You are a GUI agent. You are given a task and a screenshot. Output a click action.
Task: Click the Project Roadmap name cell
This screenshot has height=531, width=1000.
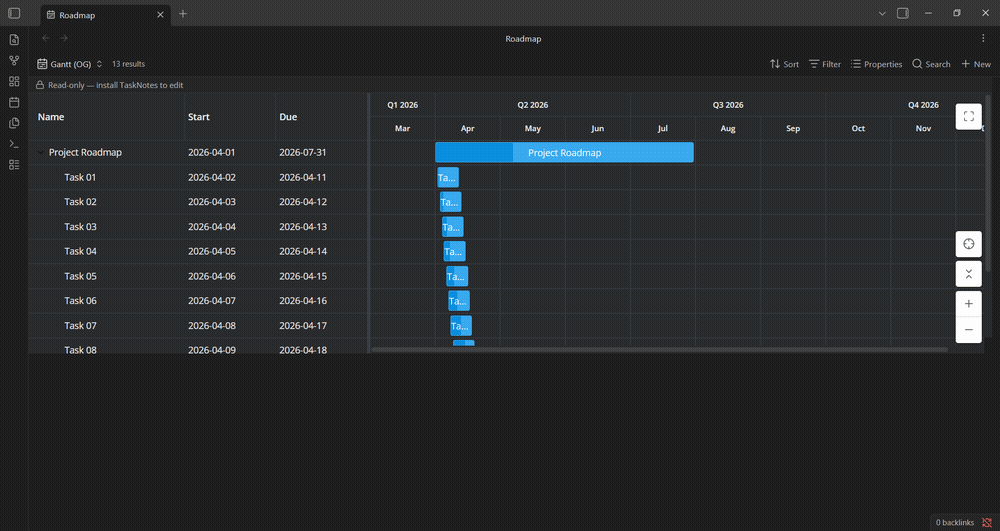coord(85,152)
